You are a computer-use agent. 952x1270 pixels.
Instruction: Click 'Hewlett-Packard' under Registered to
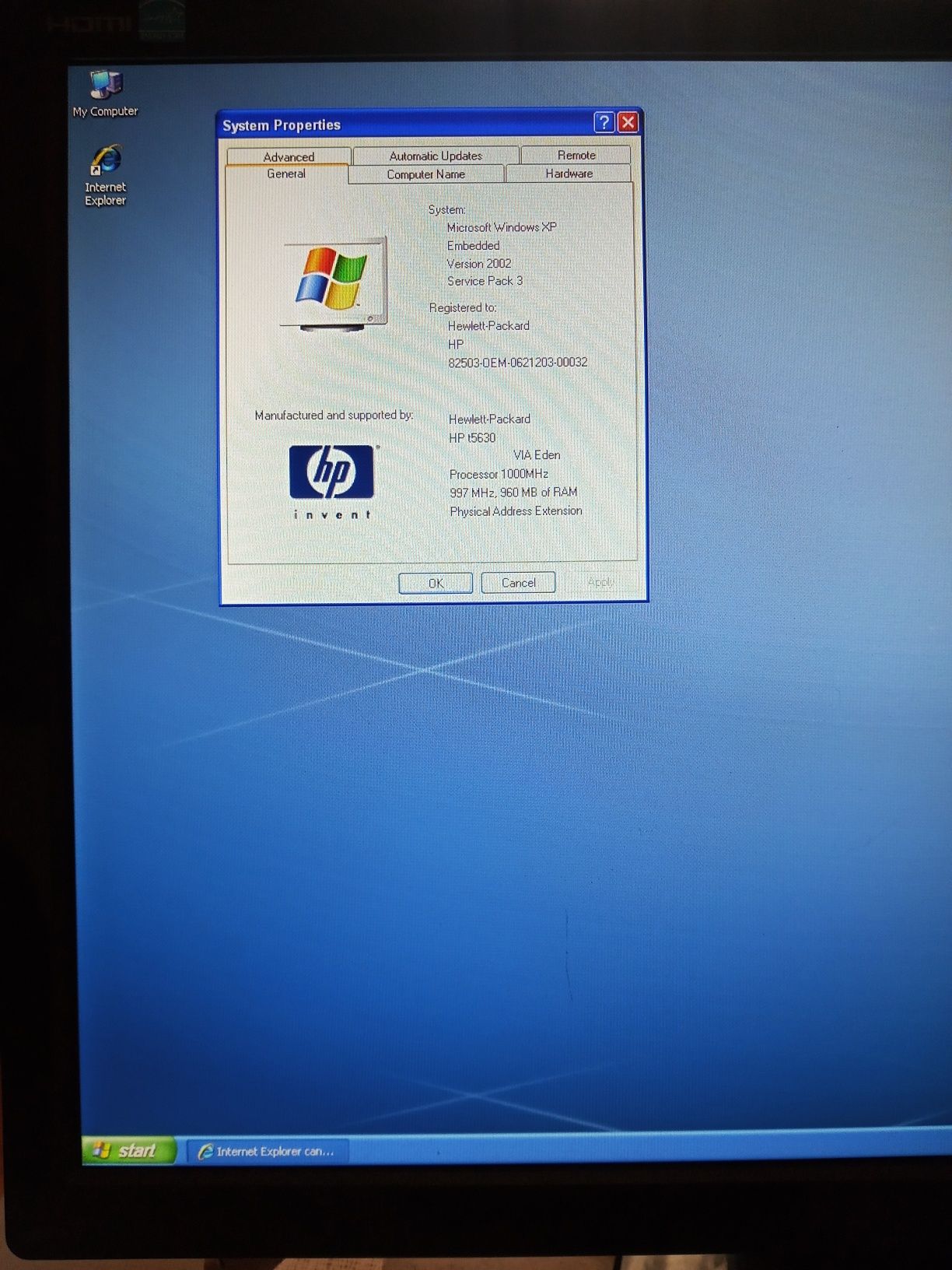(488, 326)
